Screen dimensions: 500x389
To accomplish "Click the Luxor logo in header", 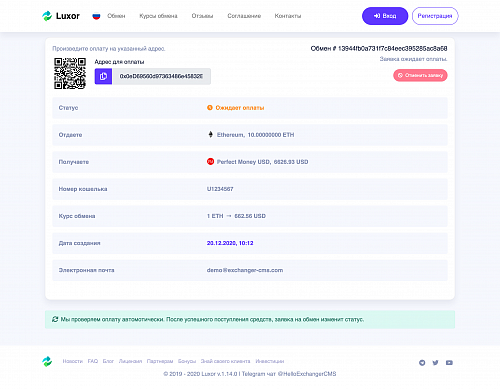I will point(61,16).
